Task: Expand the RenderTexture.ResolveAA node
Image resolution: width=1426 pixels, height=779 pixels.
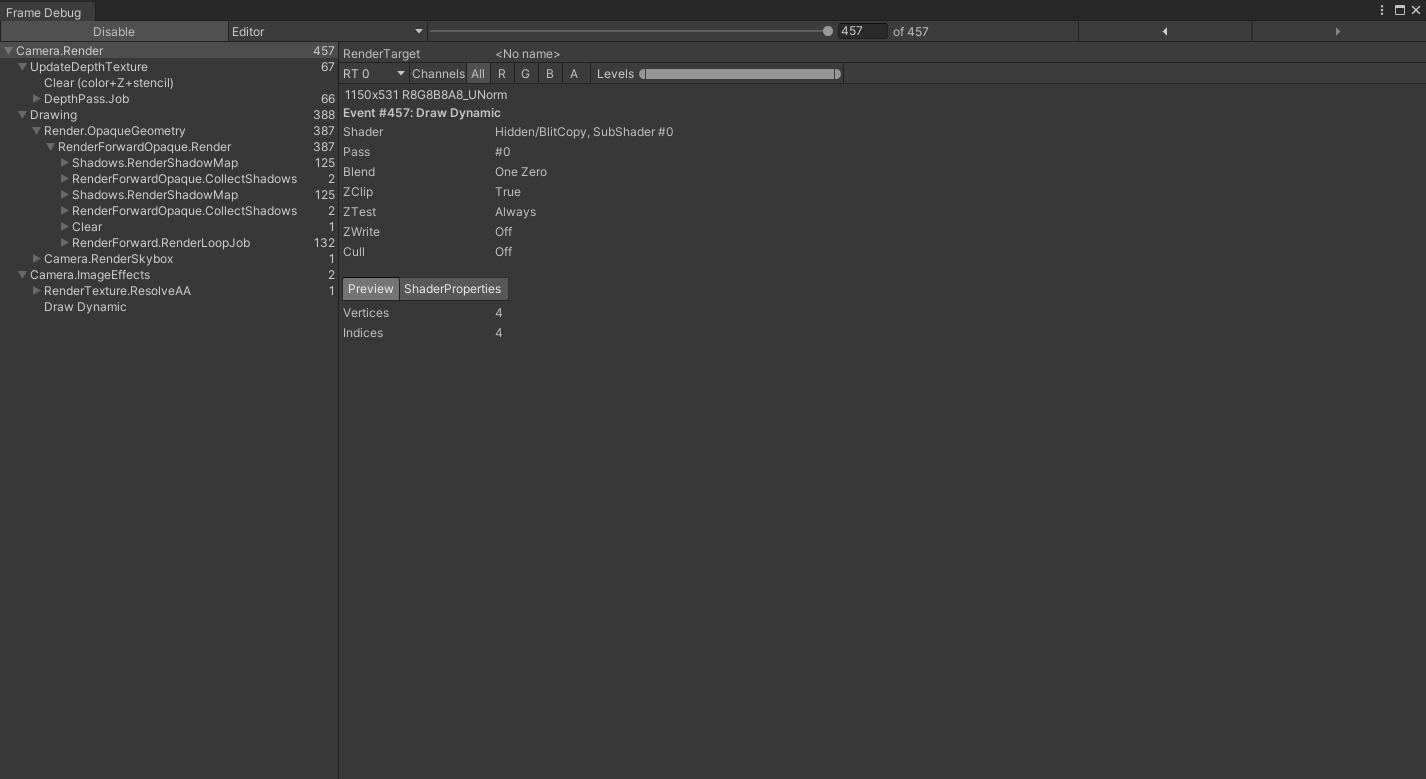Action: 36,291
